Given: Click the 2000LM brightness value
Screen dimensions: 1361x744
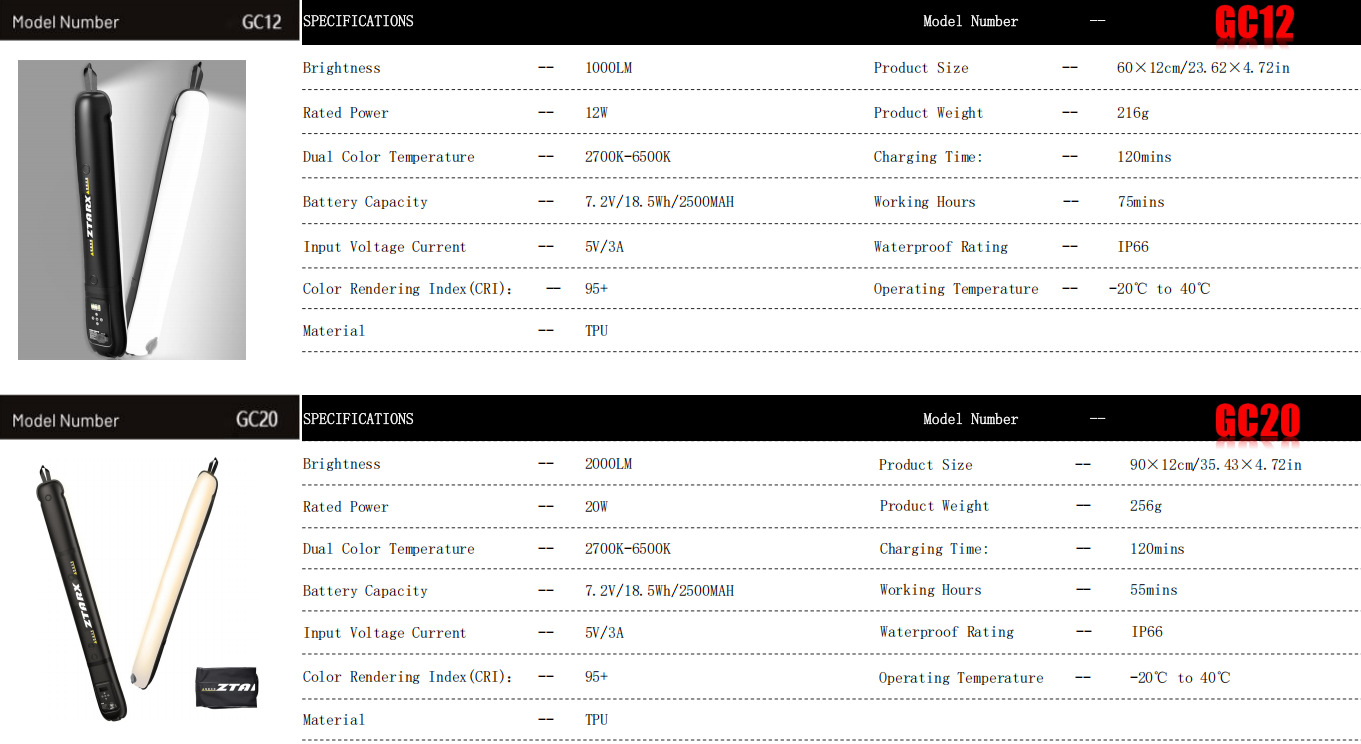Looking at the screenshot, I should [x=608, y=464].
